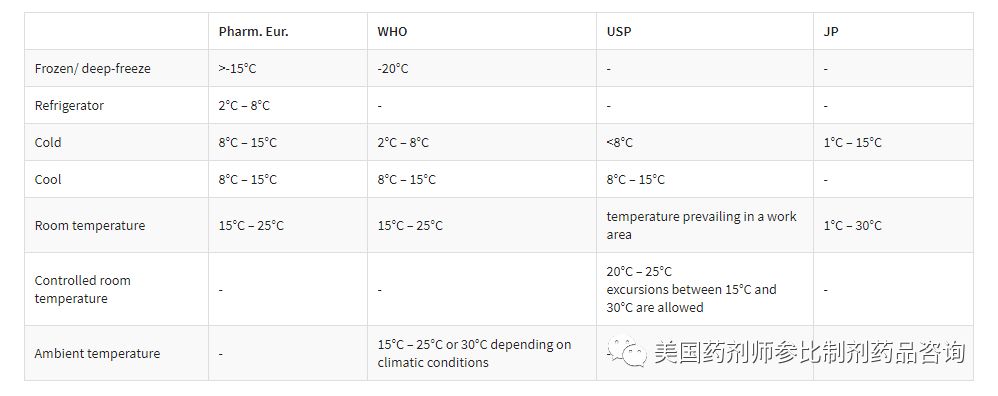Image resolution: width=998 pixels, height=396 pixels.
Task: Click the WeChat logo icon in watermark
Action: coord(627,351)
